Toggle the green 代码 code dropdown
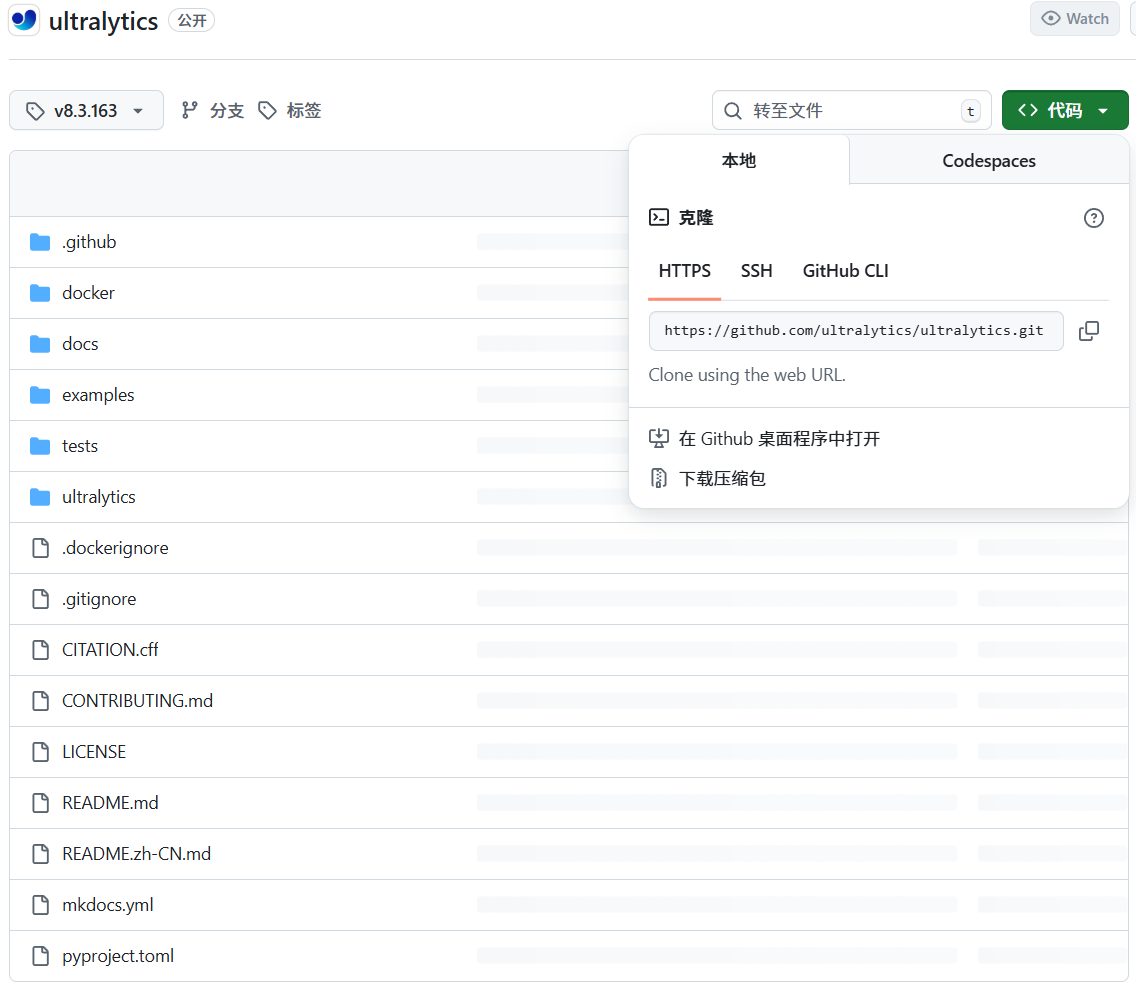 [1064, 110]
